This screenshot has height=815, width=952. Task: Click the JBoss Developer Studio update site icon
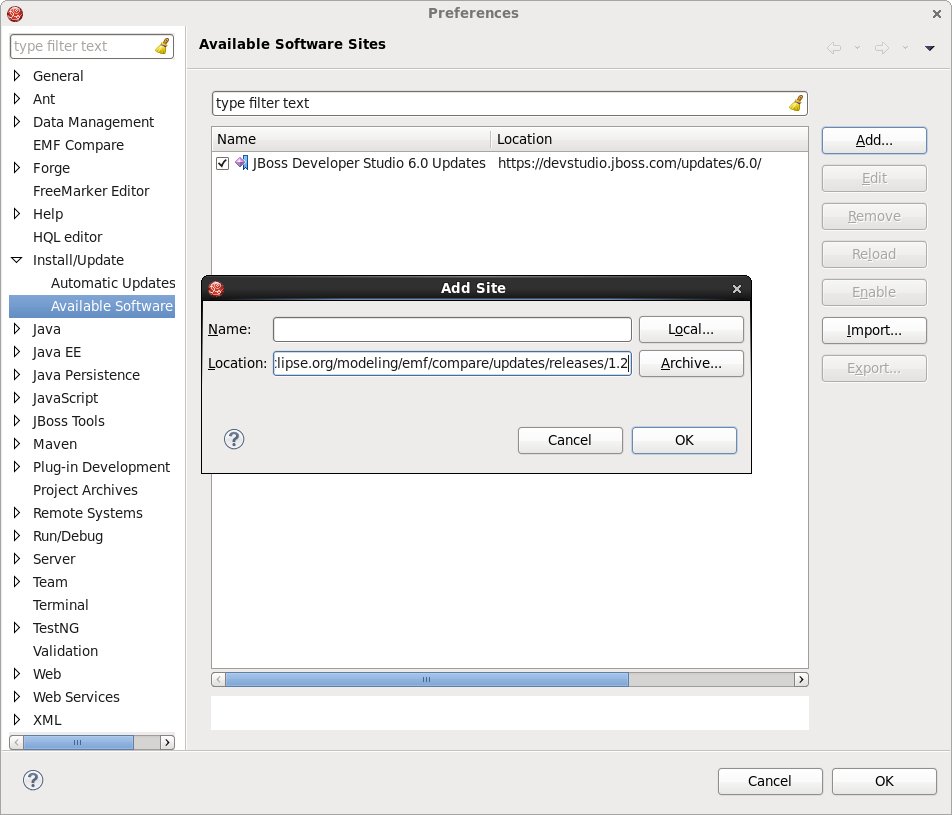[242, 163]
